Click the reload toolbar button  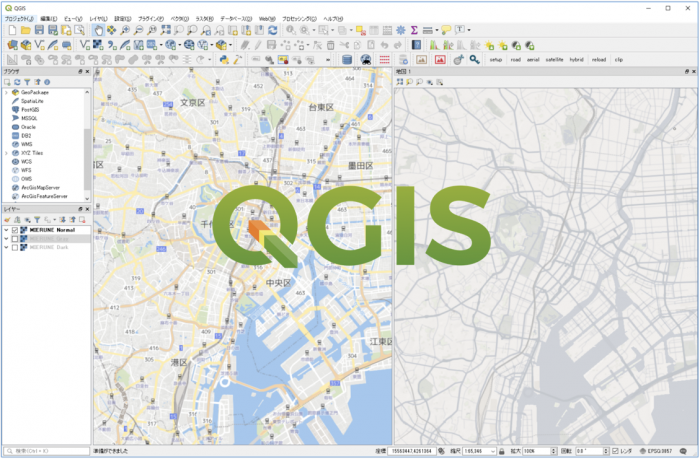(x=599, y=60)
